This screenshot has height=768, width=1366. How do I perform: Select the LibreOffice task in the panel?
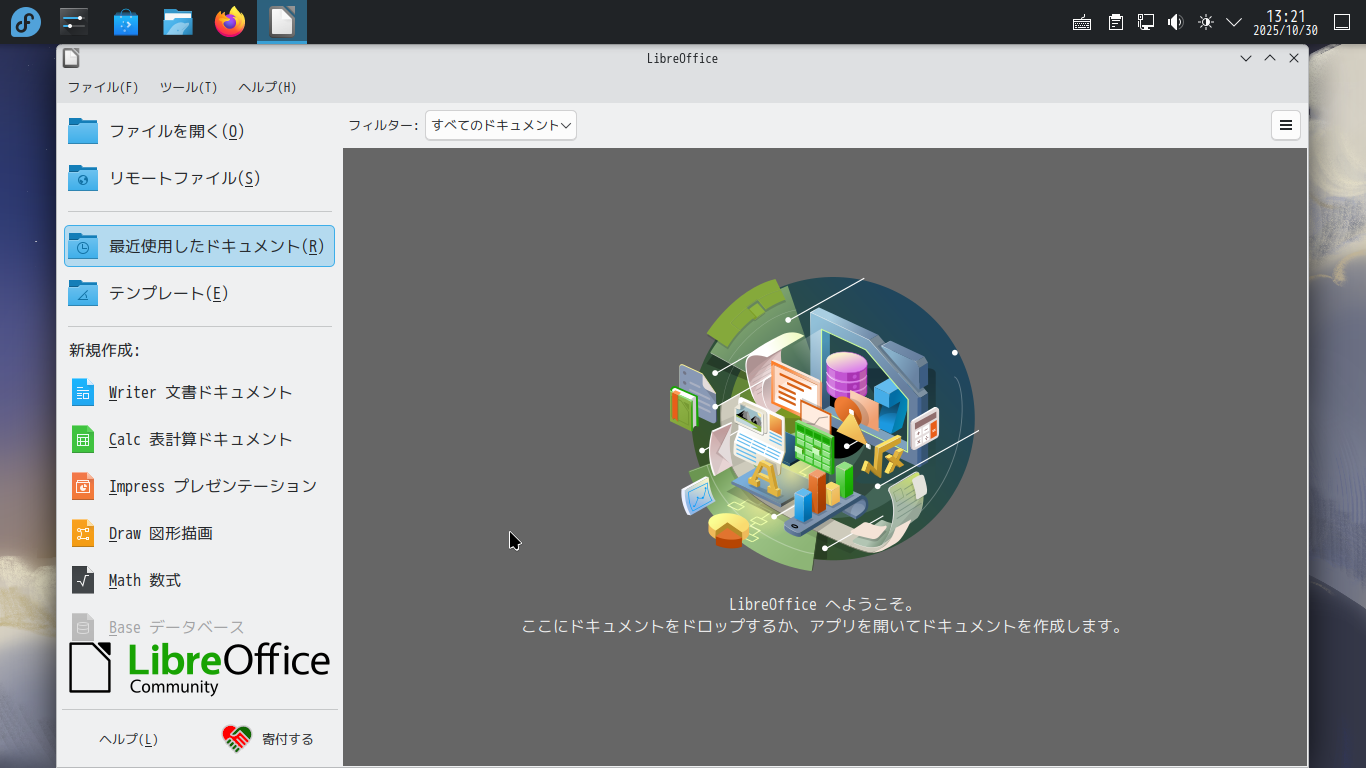tap(282, 22)
